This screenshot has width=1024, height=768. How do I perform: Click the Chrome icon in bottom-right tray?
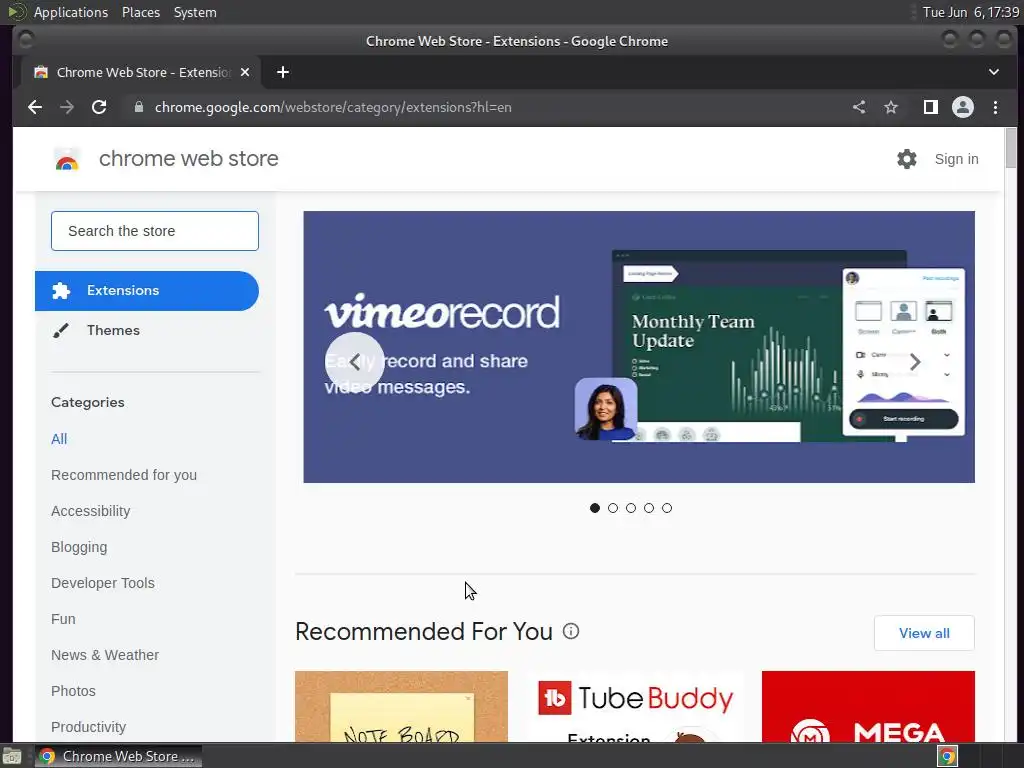point(947,756)
